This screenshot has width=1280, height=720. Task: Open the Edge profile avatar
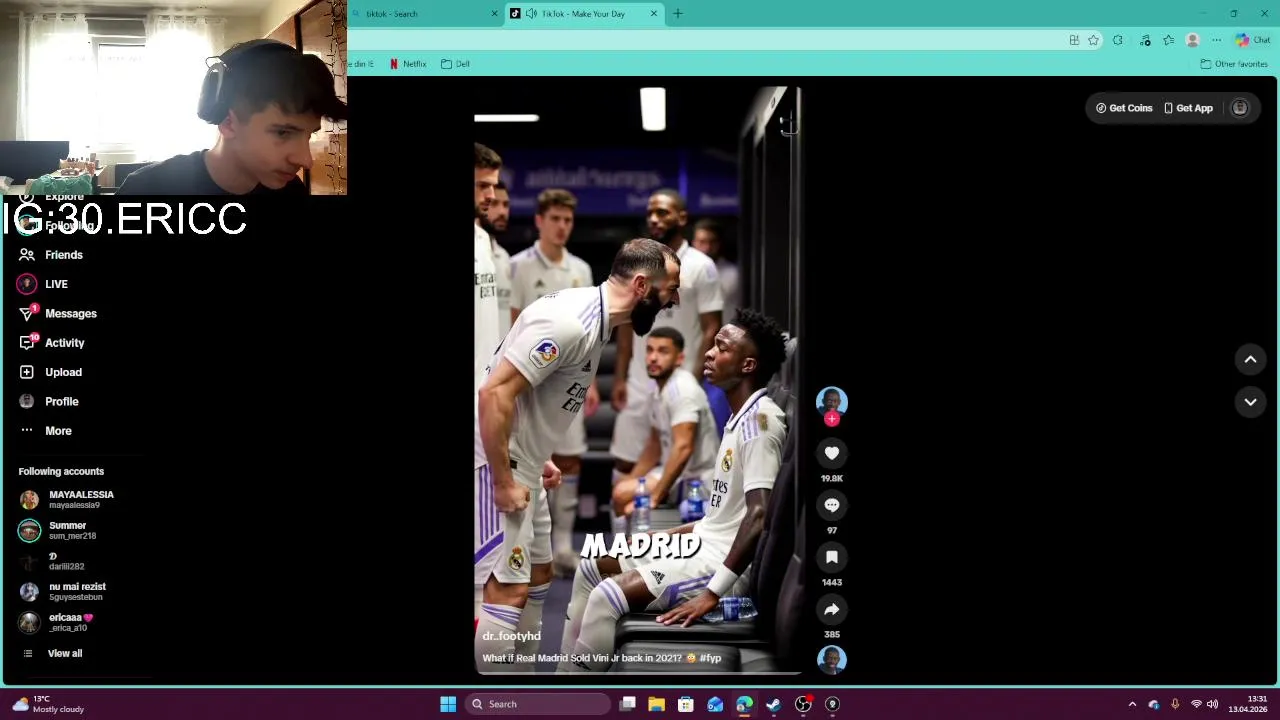point(1192,40)
